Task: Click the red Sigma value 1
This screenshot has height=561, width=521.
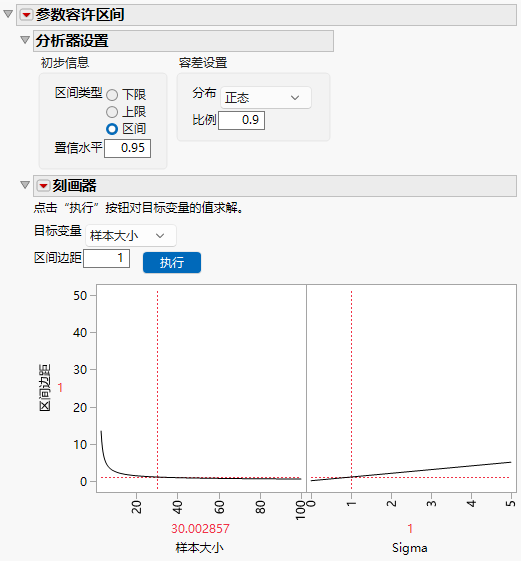Action: [x=410, y=528]
